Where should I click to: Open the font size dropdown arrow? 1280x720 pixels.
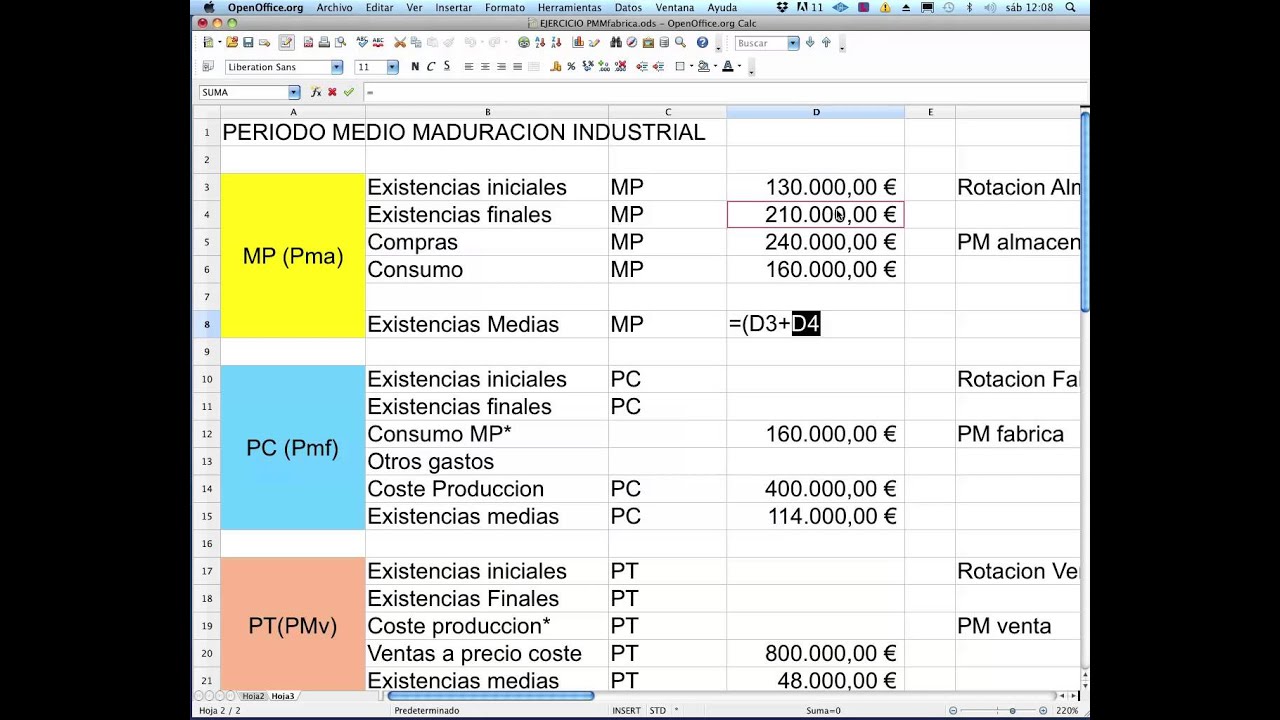[392, 67]
